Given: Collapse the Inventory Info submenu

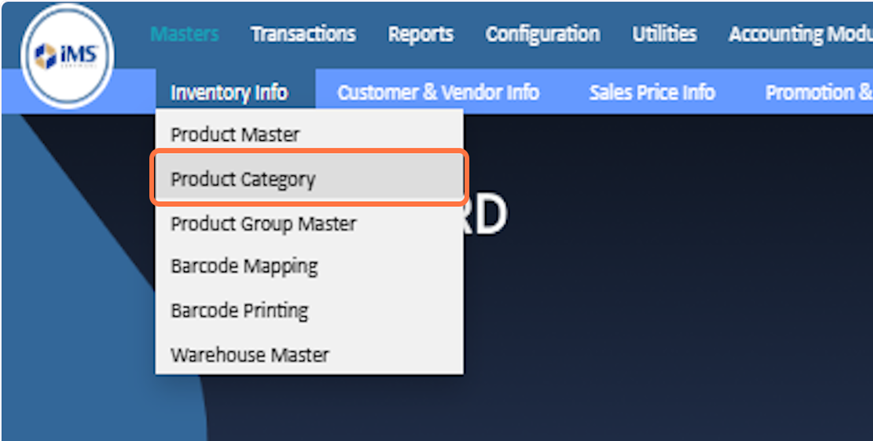Looking at the screenshot, I should click(229, 93).
